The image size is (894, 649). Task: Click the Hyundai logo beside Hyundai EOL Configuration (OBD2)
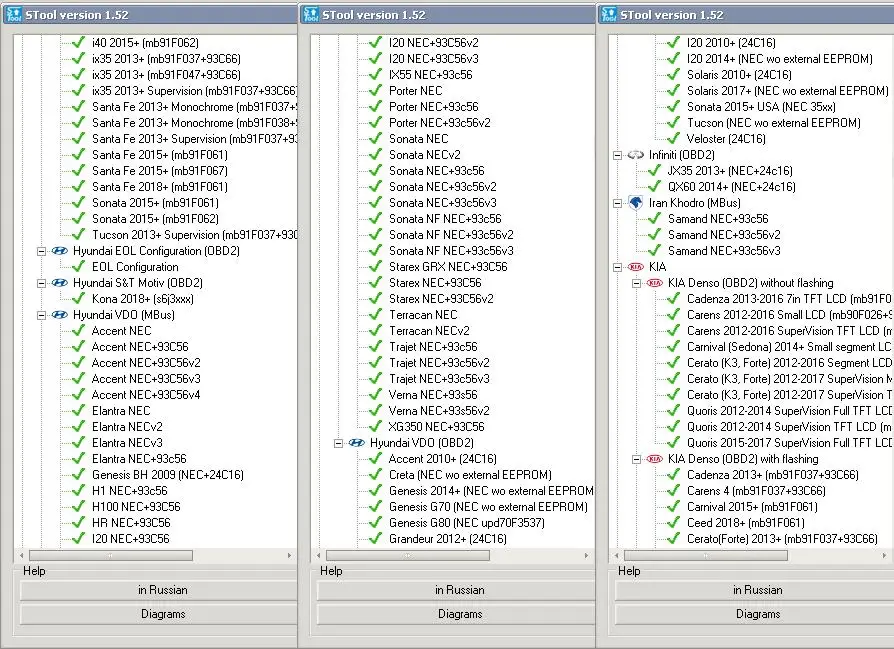[x=59, y=251]
